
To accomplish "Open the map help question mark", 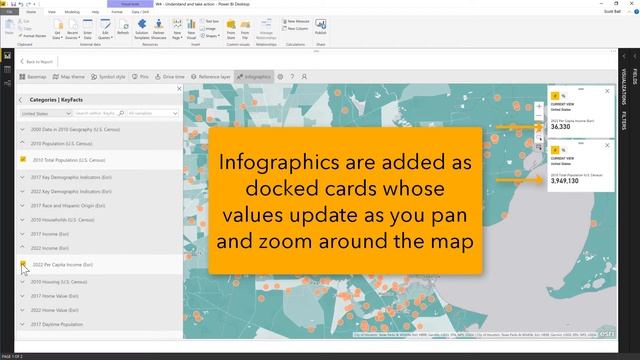I will point(292,77).
